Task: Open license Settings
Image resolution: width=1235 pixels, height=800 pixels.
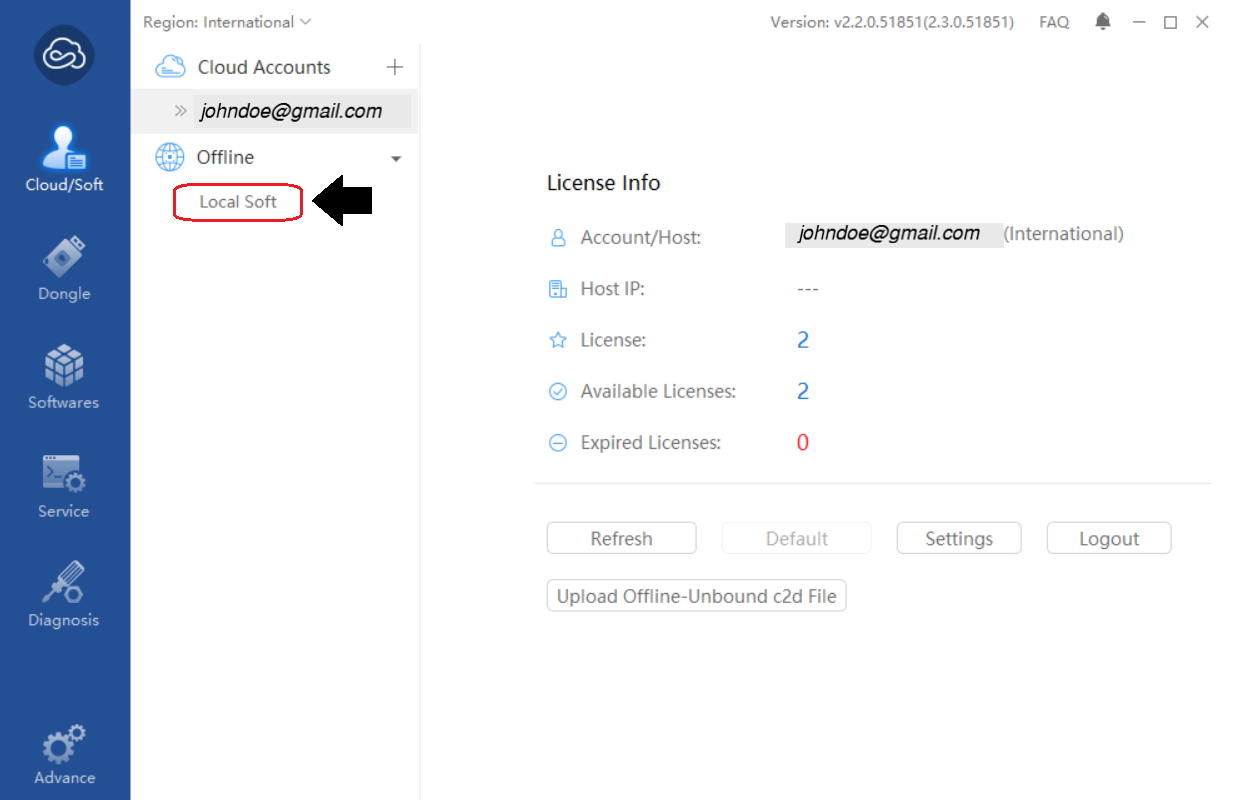Action: [x=958, y=538]
